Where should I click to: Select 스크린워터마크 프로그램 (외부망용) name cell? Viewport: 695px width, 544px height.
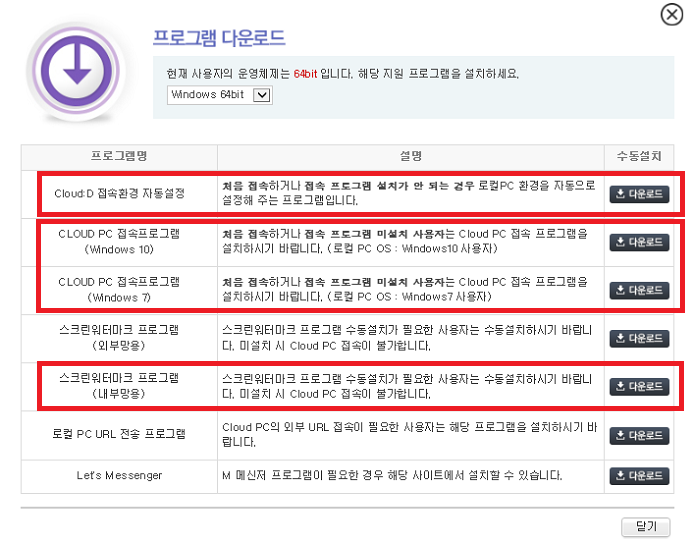[x=119, y=338]
